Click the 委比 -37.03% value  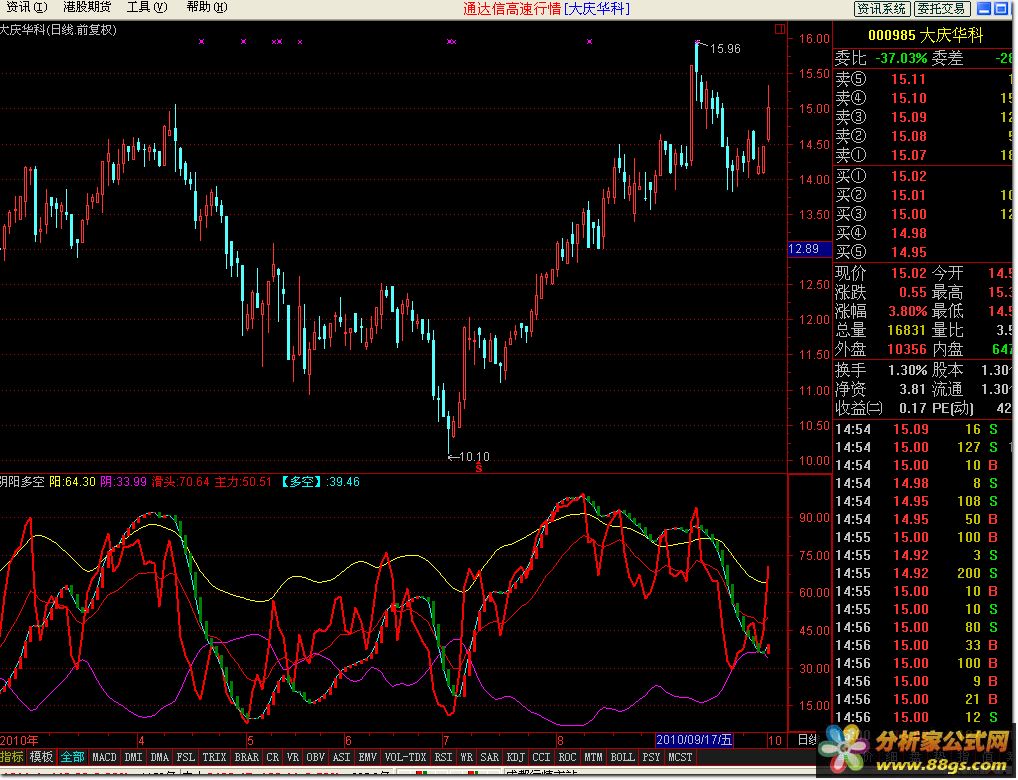tap(901, 58)
